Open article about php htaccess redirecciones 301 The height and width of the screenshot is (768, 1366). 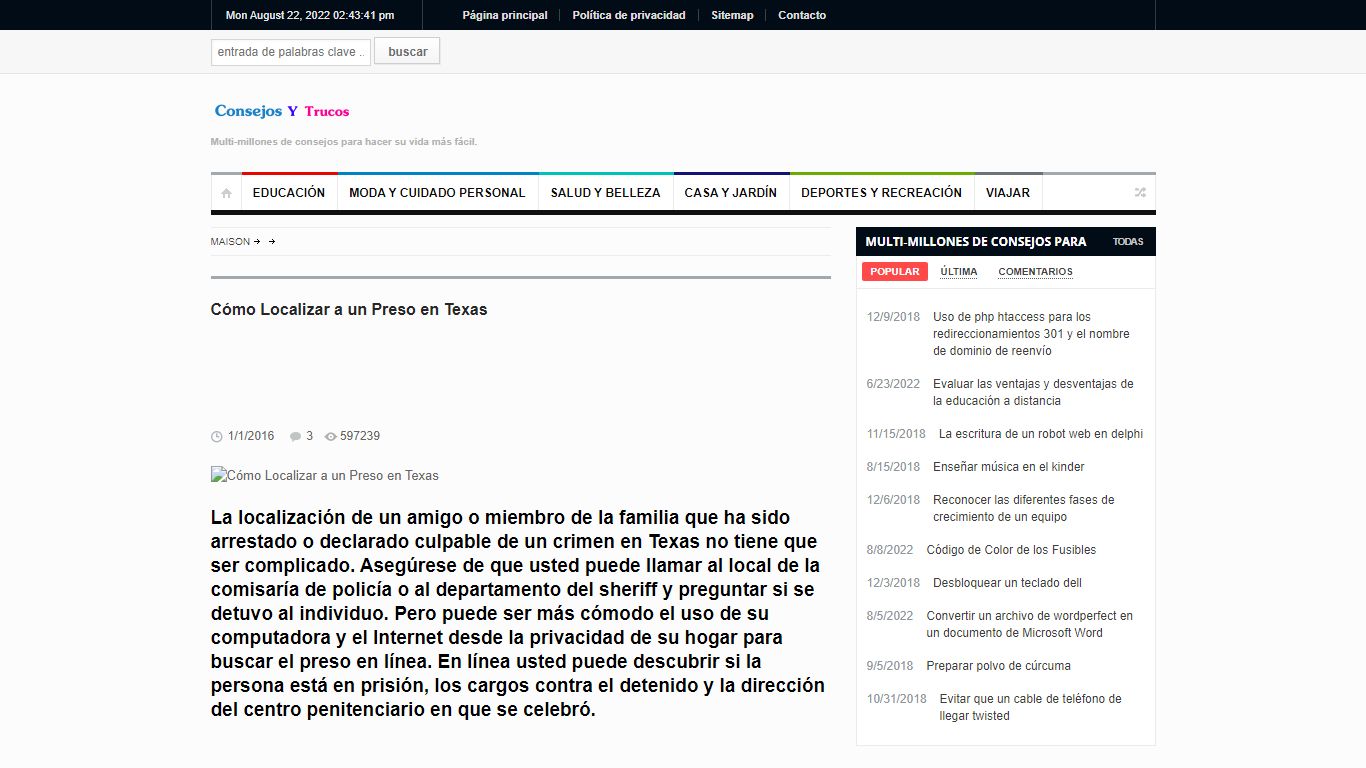1031,334
